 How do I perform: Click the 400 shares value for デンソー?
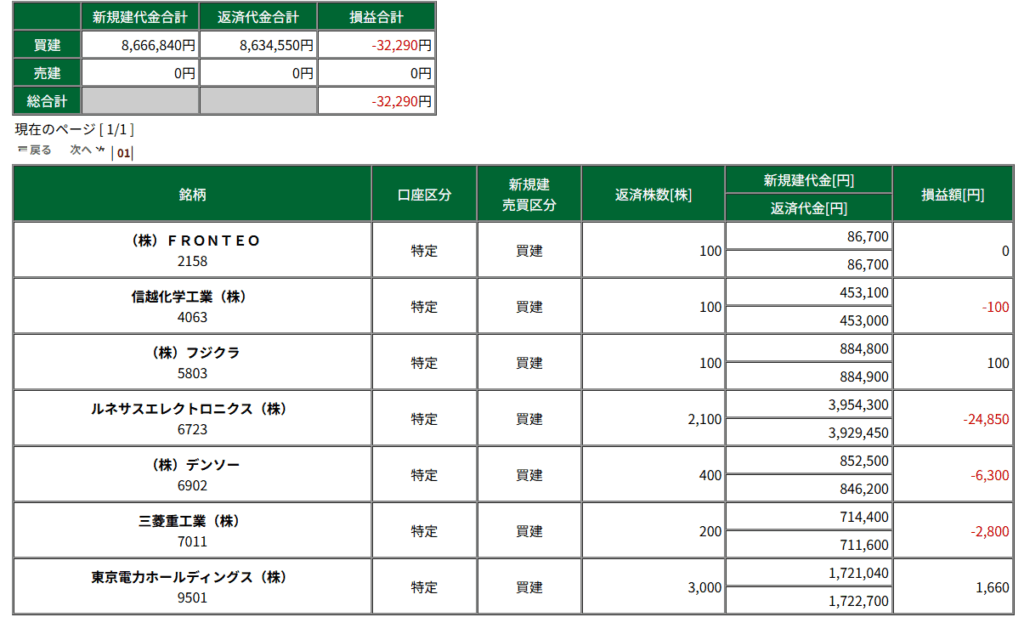tap(710, 475)
